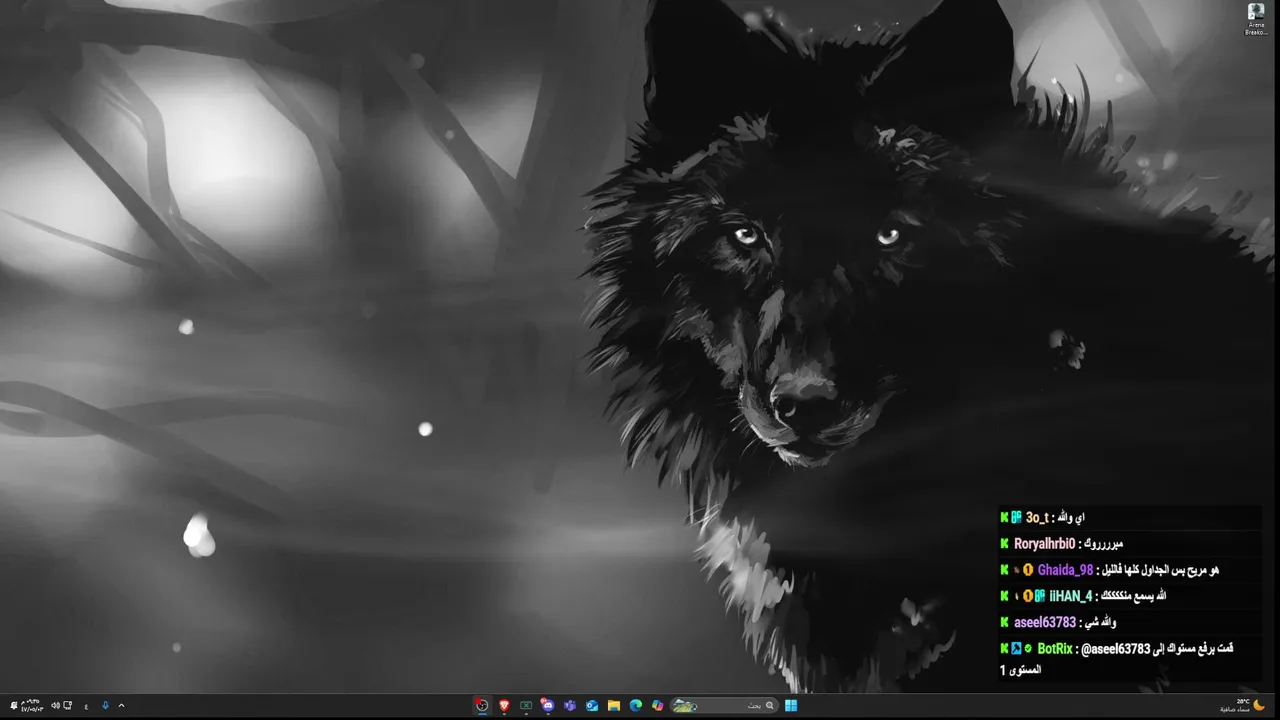Open Discord from the taskbar
Screen dimensions: 1280x720
point(548,705)
